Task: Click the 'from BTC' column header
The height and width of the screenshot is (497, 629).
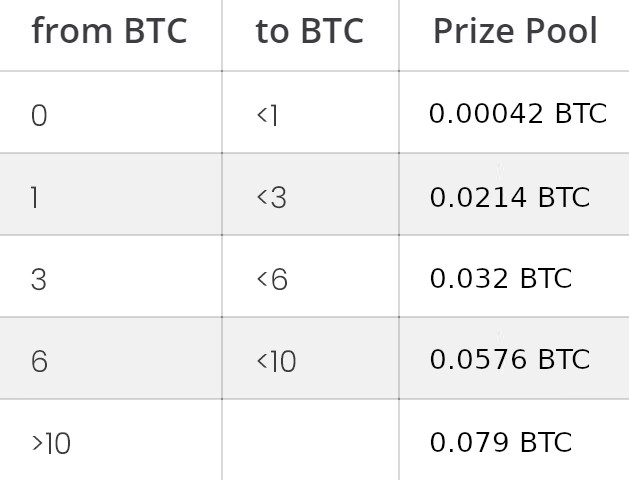Action: pos(109,31)
